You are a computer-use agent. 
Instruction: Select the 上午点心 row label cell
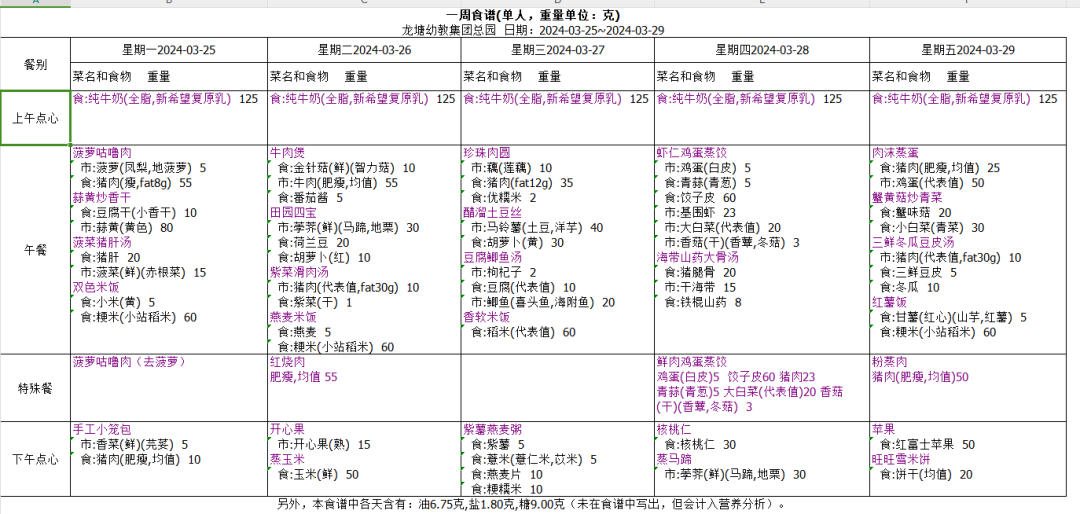(35, 118)
